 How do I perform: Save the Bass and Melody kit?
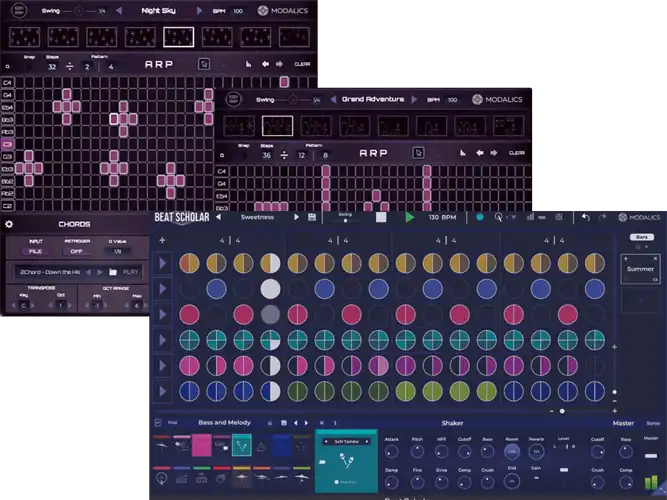coord(284,423)
